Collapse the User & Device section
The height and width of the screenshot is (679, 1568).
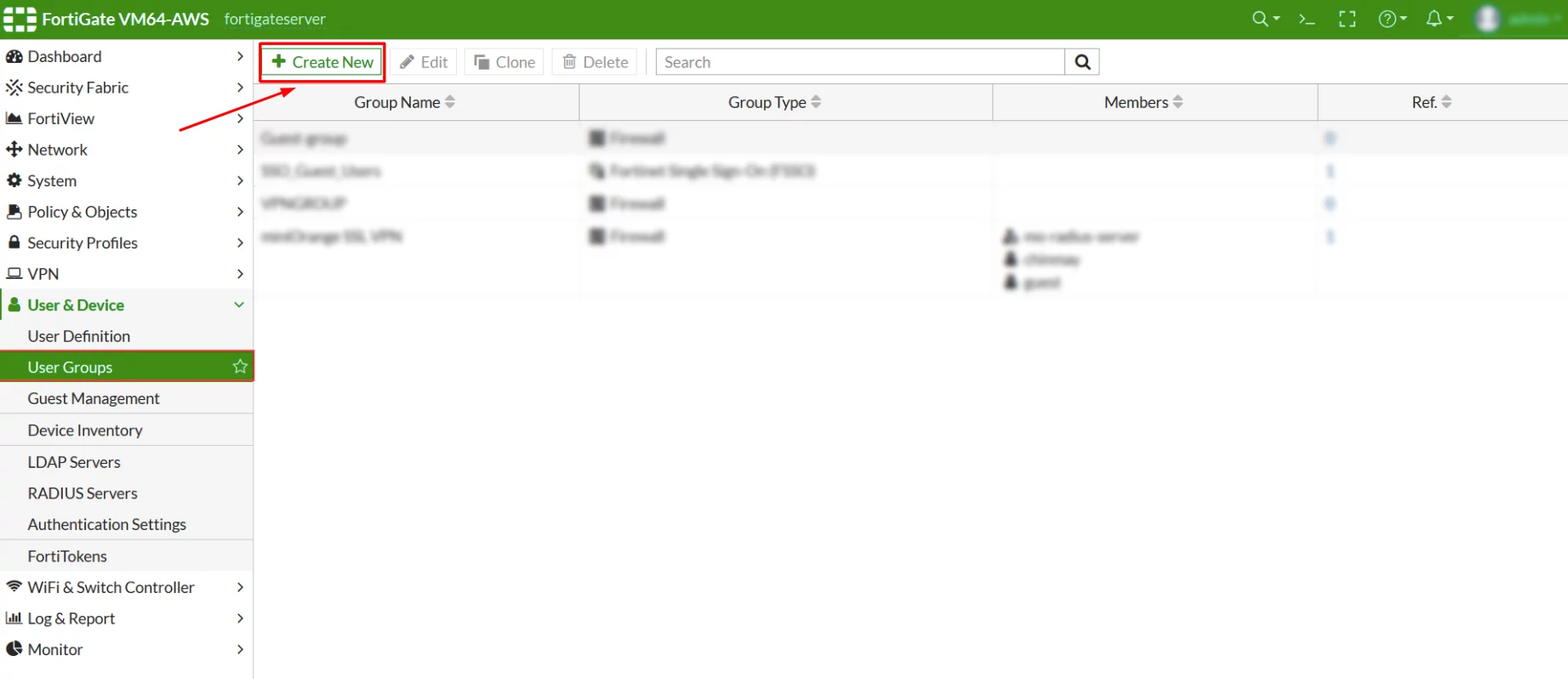[x=126, y=305]
